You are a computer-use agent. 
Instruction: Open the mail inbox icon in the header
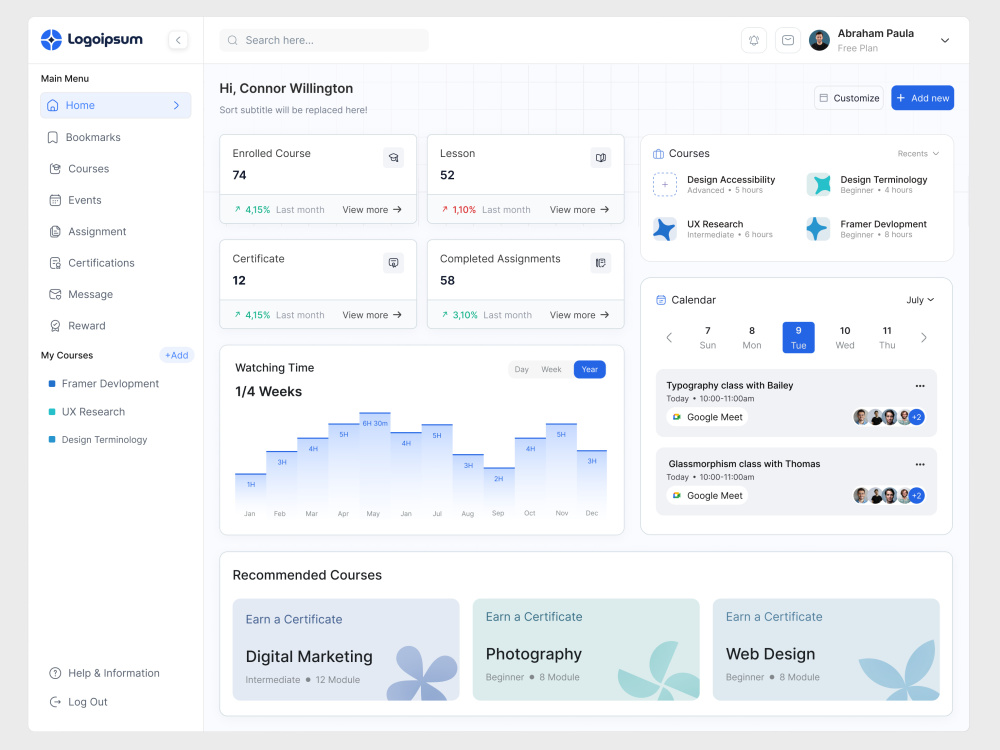click(x=788, y=40)
